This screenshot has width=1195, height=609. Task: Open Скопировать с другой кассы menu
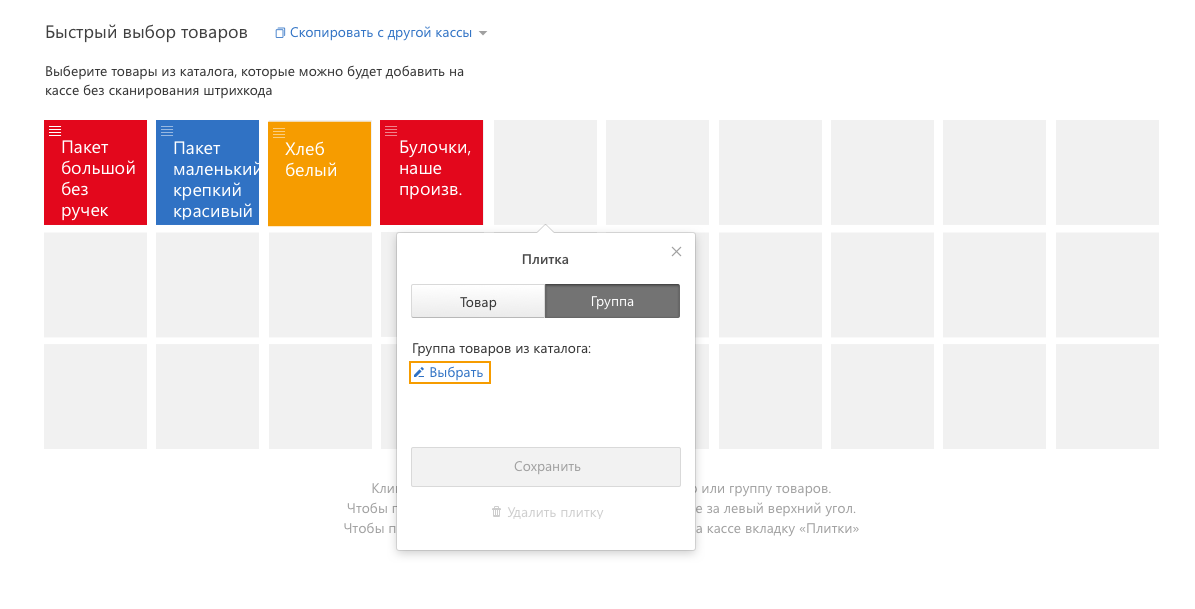[x=380, y=33]
